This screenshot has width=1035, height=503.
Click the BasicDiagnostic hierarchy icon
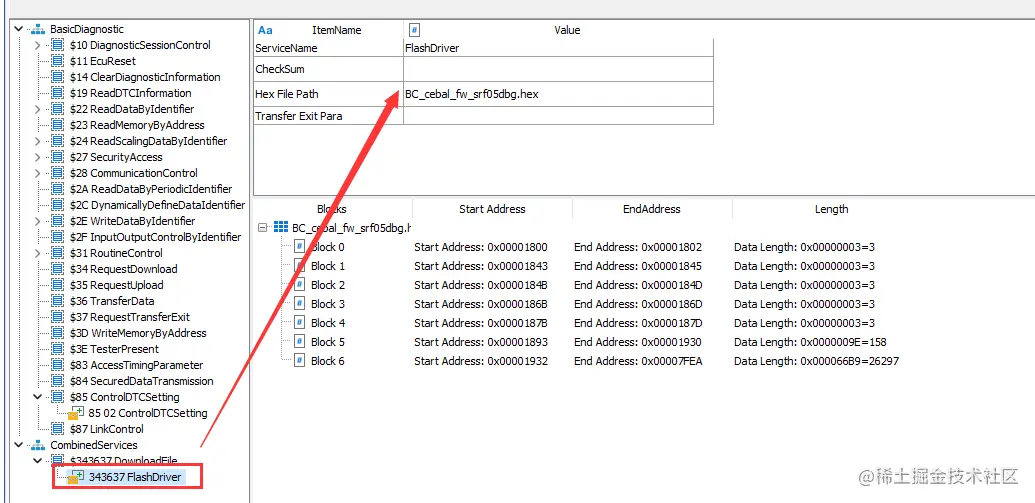[x=38, y=30]
